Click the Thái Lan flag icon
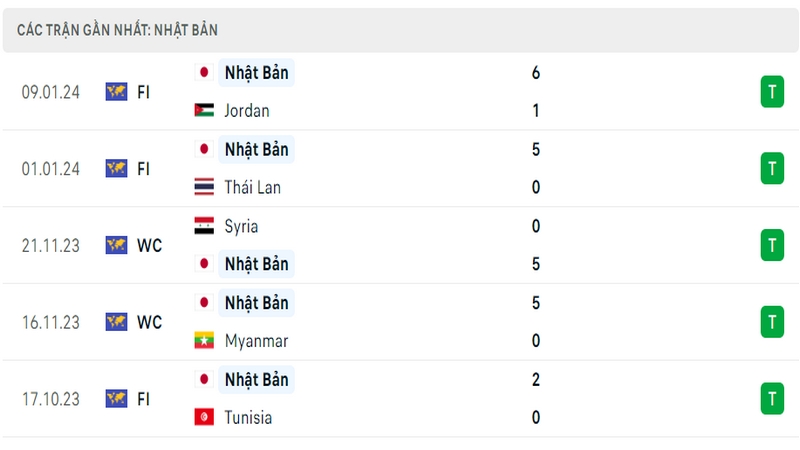Screen dimensions: 800x450 tap(204, 187)
